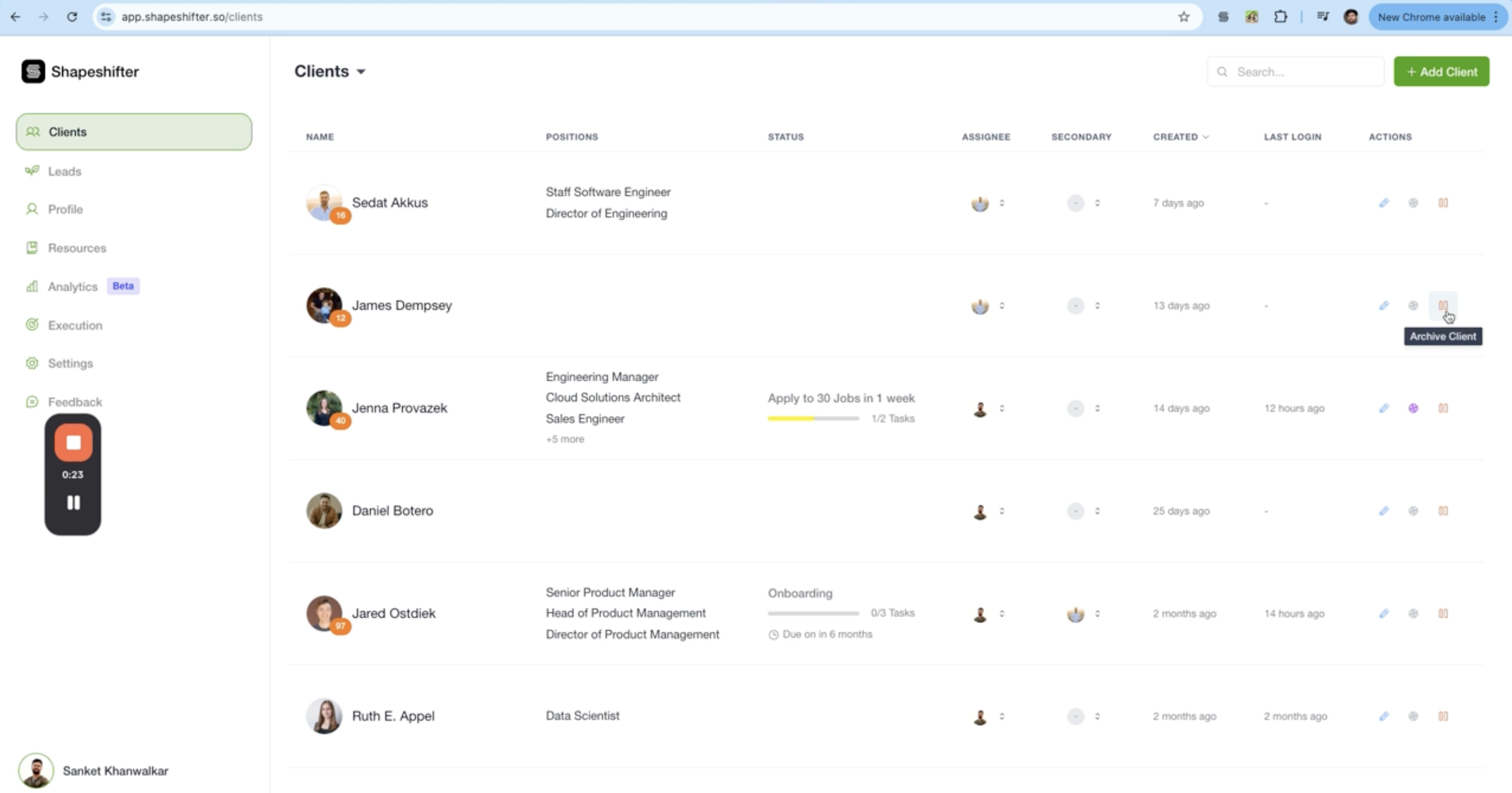Archive the client James Dempsey

click(x=1443, y=305)
